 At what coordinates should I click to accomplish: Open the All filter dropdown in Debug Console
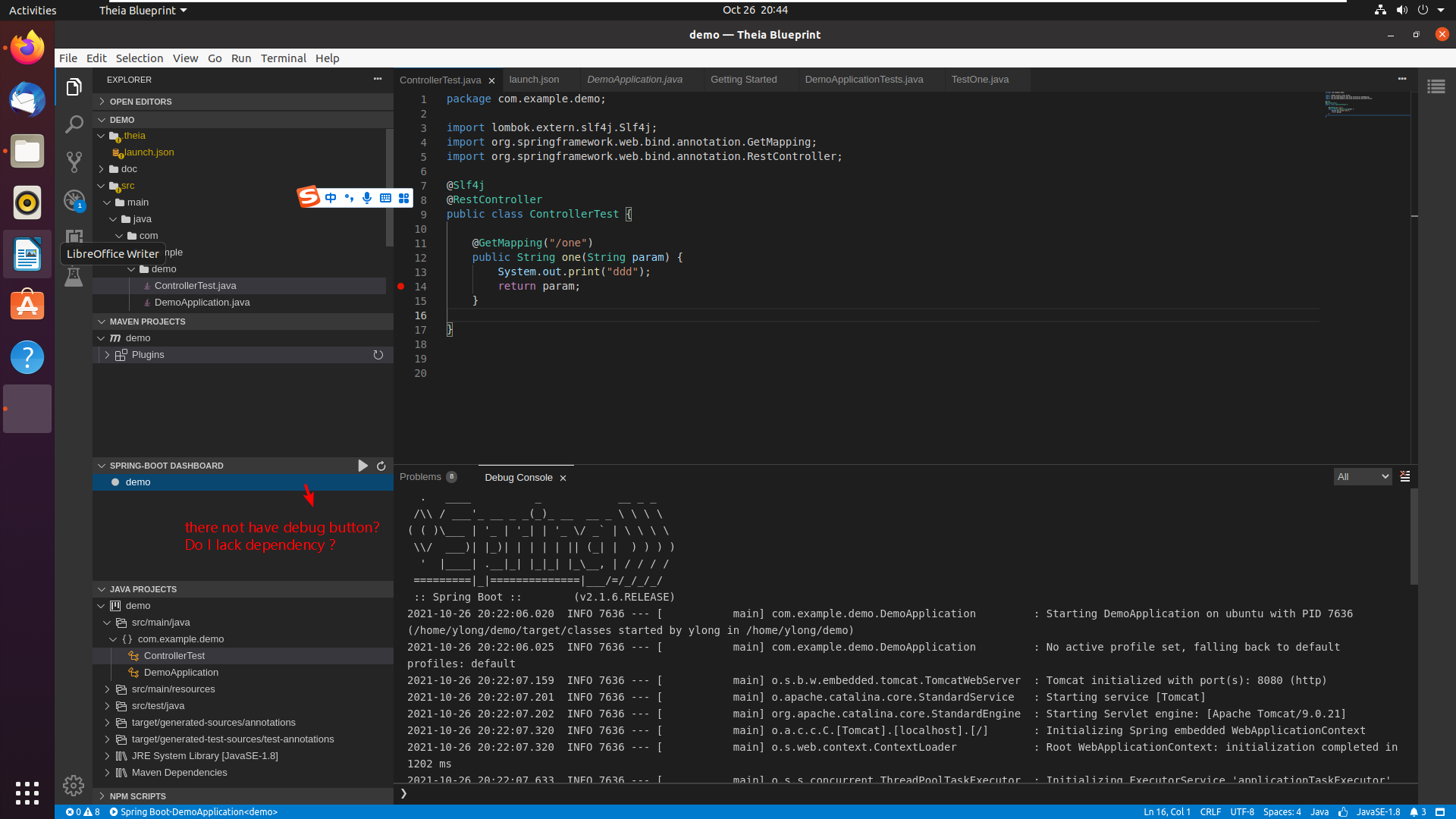point(1362,476)
